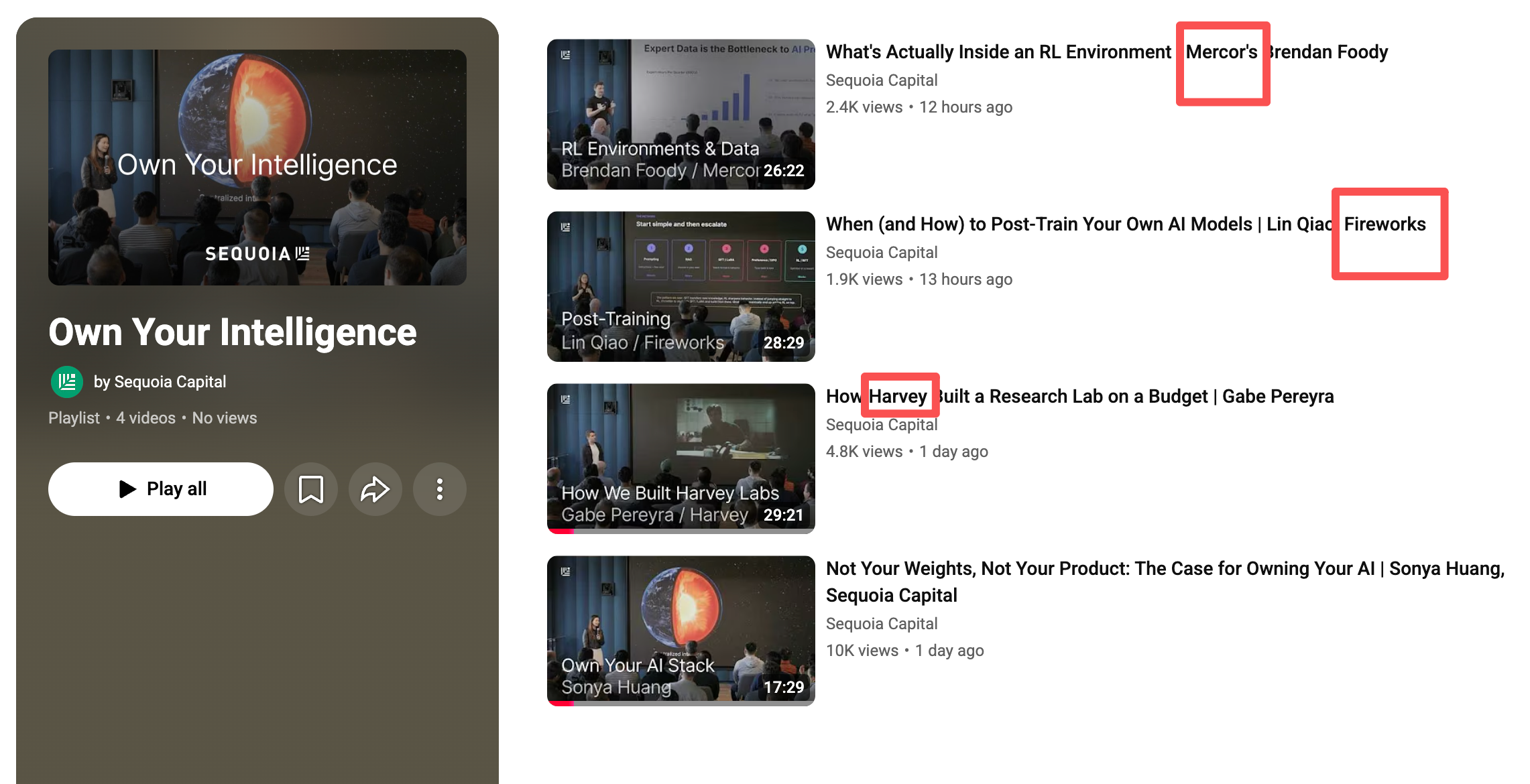Open 'What's Actually Inside an RL Environment' title
The width and height of the screenshot is (1530, 784).
1107,52
